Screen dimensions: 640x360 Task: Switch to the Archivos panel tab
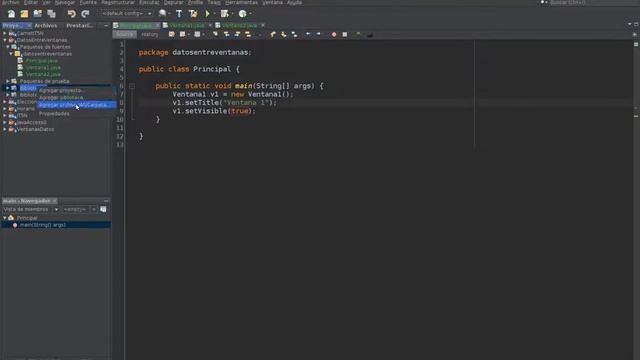coord(46,25)
